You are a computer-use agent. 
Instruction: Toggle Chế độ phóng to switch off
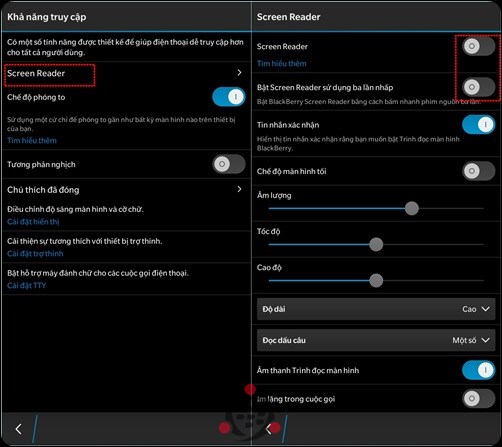coord(229,97)
